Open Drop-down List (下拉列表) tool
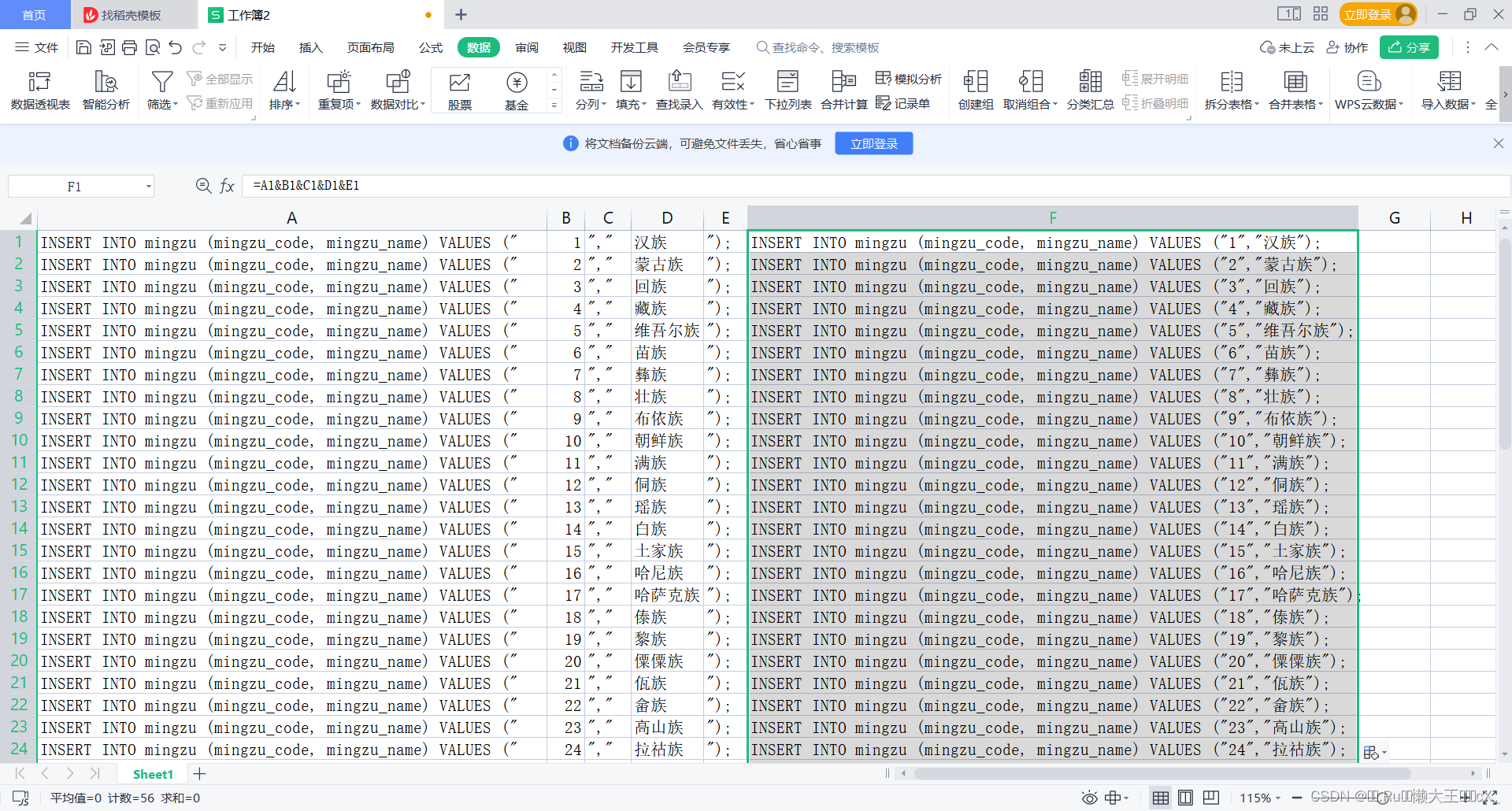 [788, 90]
